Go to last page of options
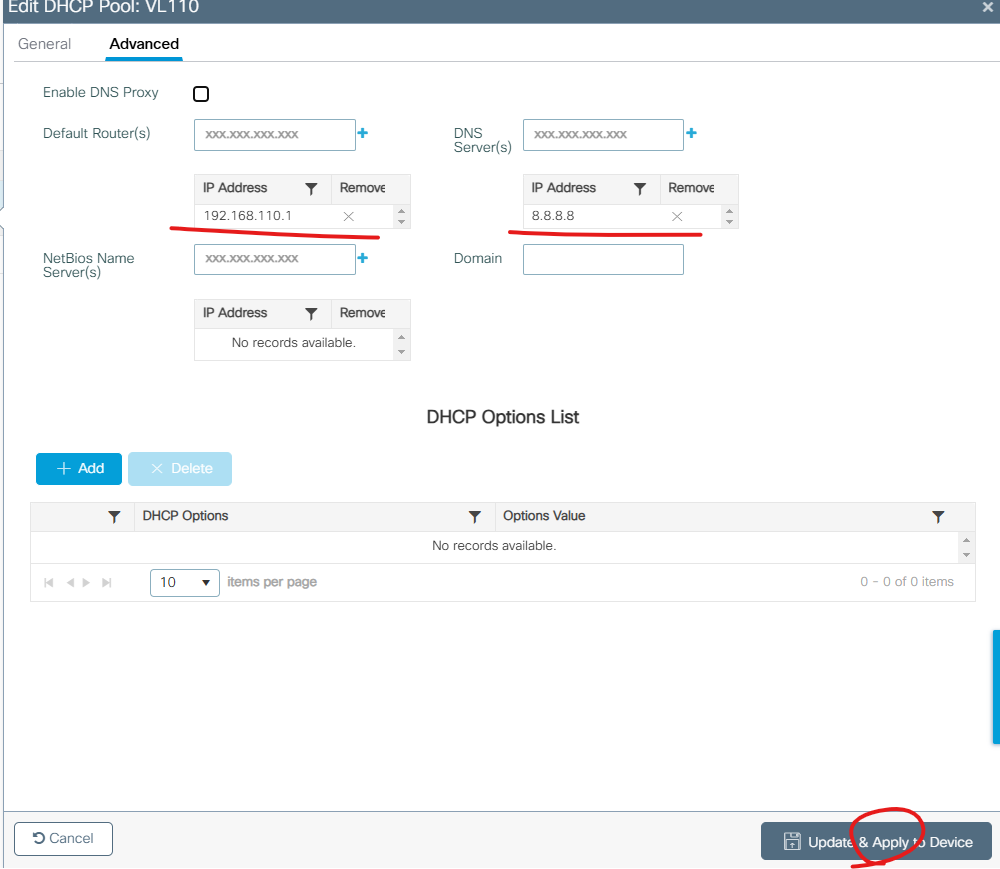The image size is (1000, 869). pyautogui.click(x=107, y=583)
